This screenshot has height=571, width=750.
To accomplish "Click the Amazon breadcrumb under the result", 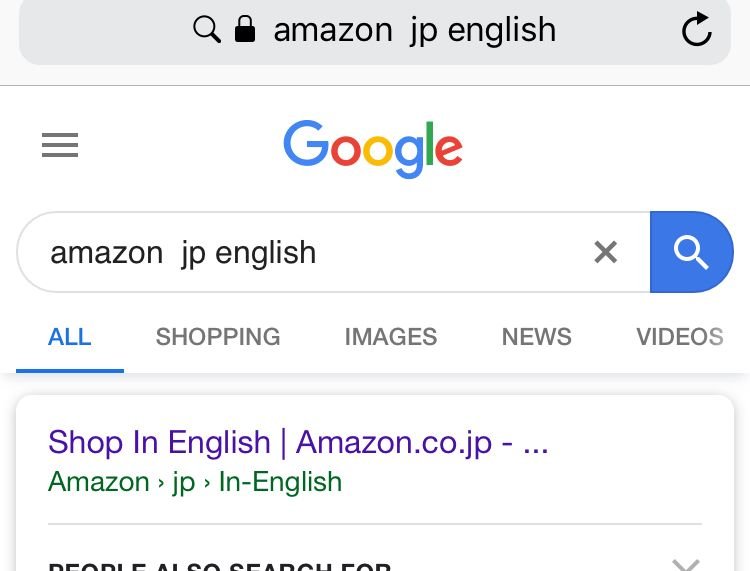I will click(x=99, y=482).
